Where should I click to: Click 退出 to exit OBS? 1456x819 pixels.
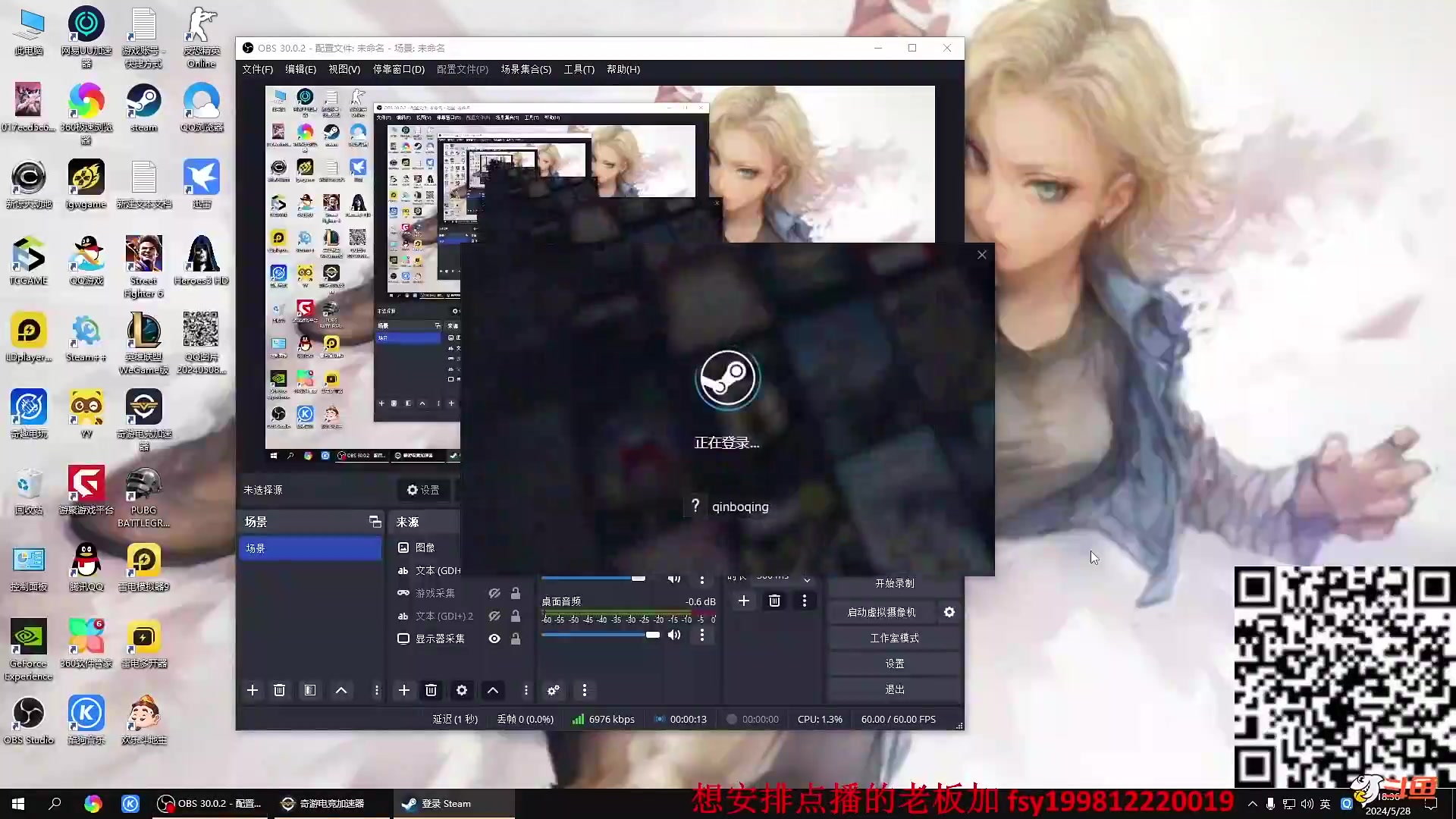894,689
